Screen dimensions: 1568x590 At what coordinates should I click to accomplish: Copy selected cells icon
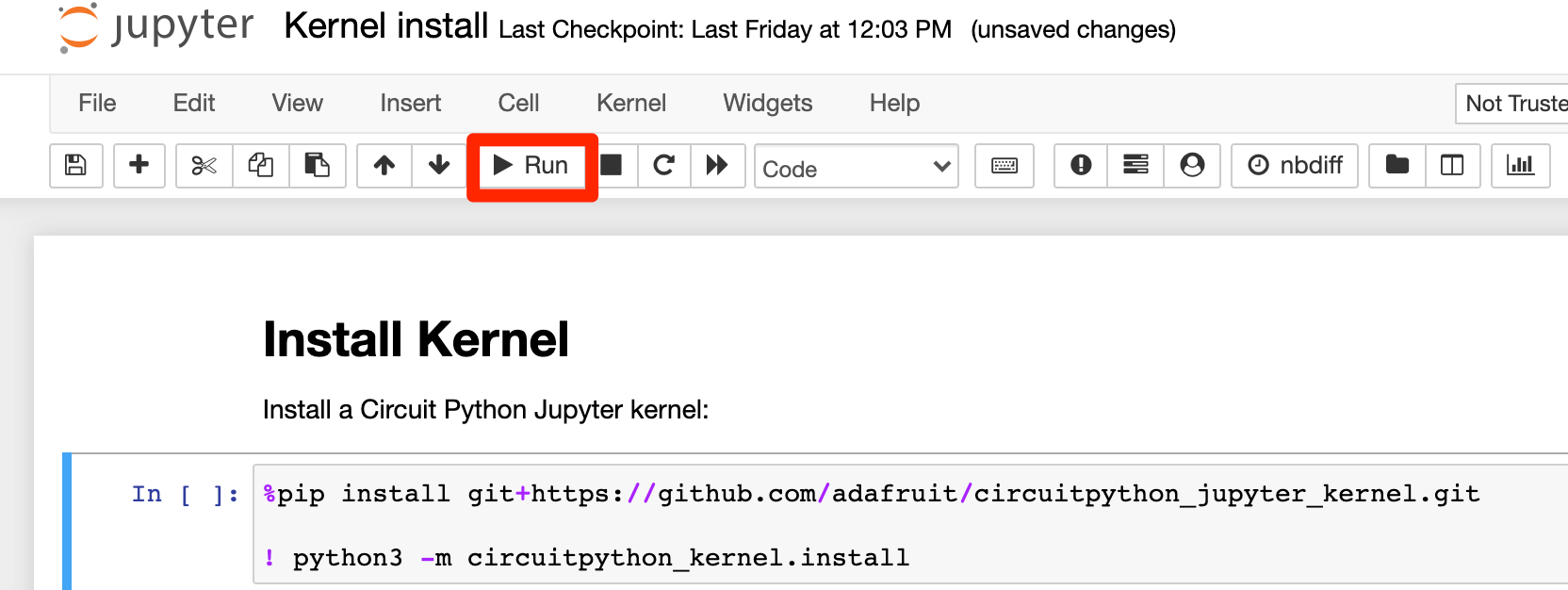tap(261, 166)
